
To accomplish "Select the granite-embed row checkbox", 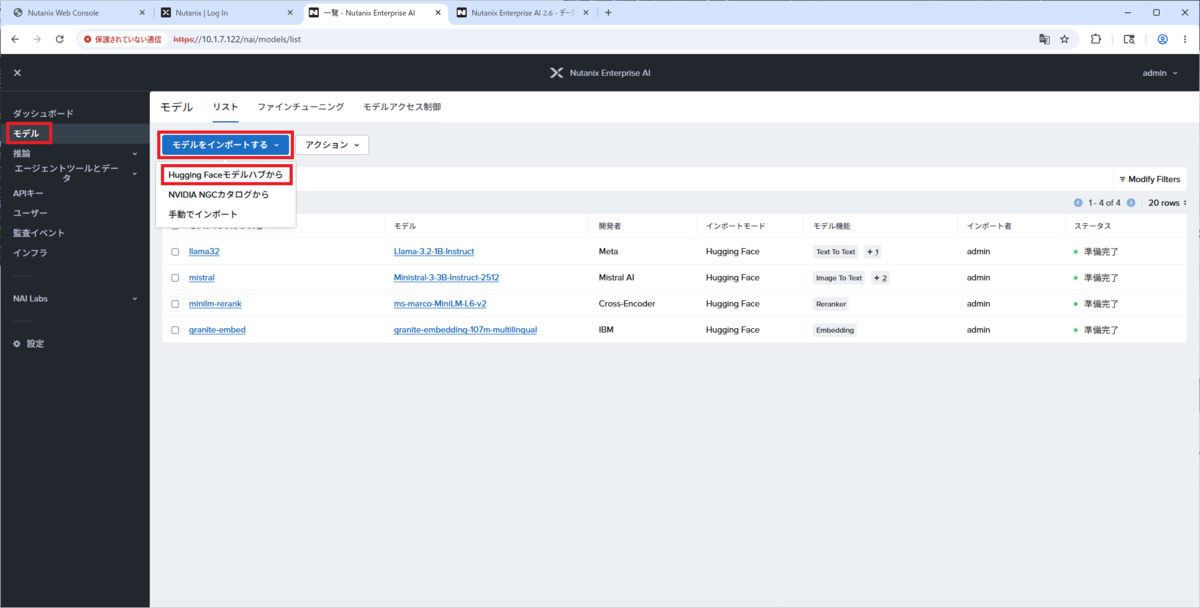I will coord(175,330).
